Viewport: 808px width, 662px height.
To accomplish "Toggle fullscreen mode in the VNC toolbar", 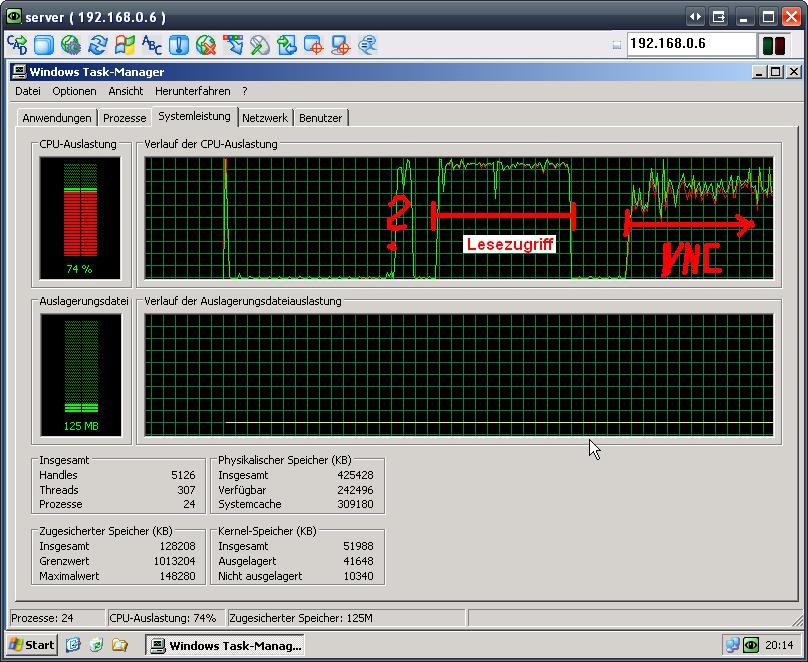I will tap(44, 45).
